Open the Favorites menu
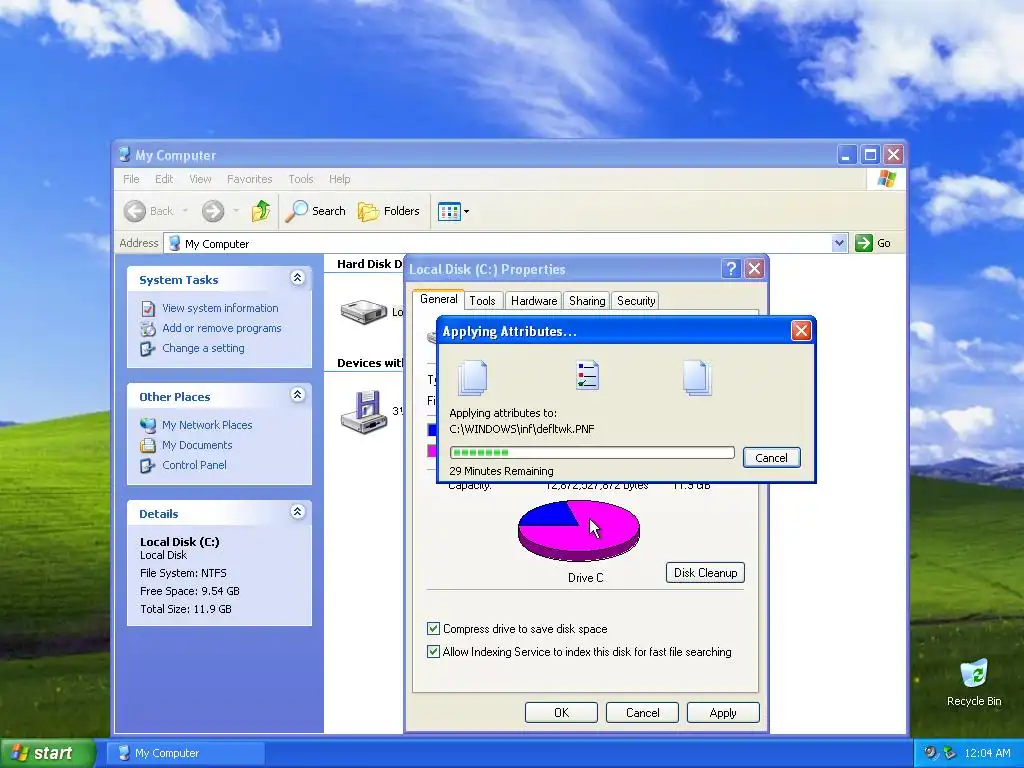Viewport: 1024px width, 768px height. point(249,179)
